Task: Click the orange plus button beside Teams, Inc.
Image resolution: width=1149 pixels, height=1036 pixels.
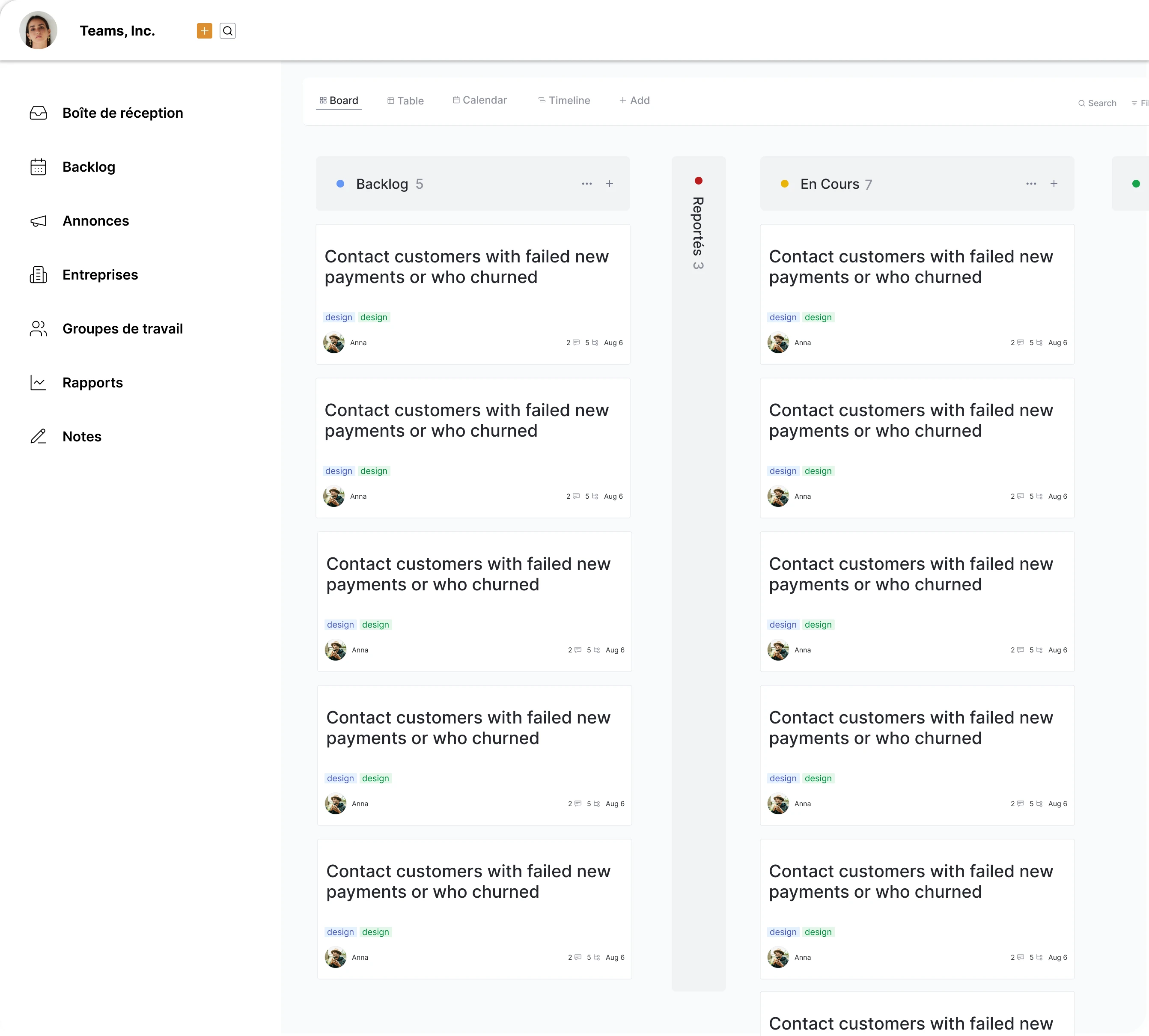Action: tap(204, 31)
